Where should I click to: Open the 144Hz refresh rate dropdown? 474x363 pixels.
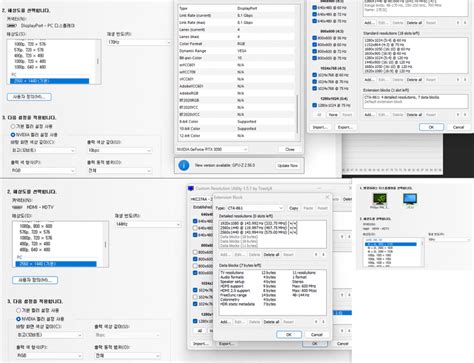148,224
